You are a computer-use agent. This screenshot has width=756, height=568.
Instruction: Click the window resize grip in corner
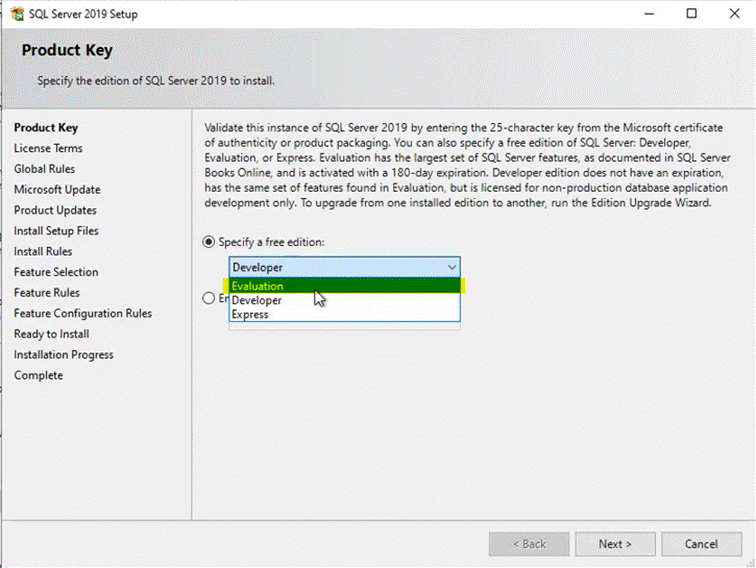[750, 562]
